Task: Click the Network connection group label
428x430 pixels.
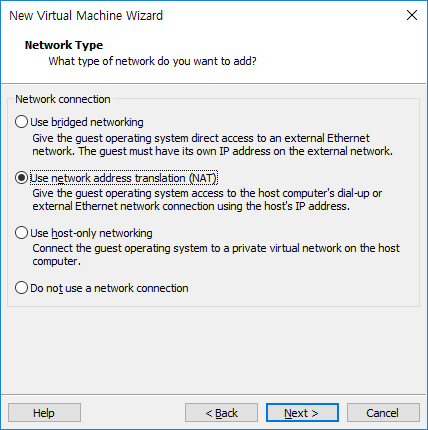Action: click(63, 99)
